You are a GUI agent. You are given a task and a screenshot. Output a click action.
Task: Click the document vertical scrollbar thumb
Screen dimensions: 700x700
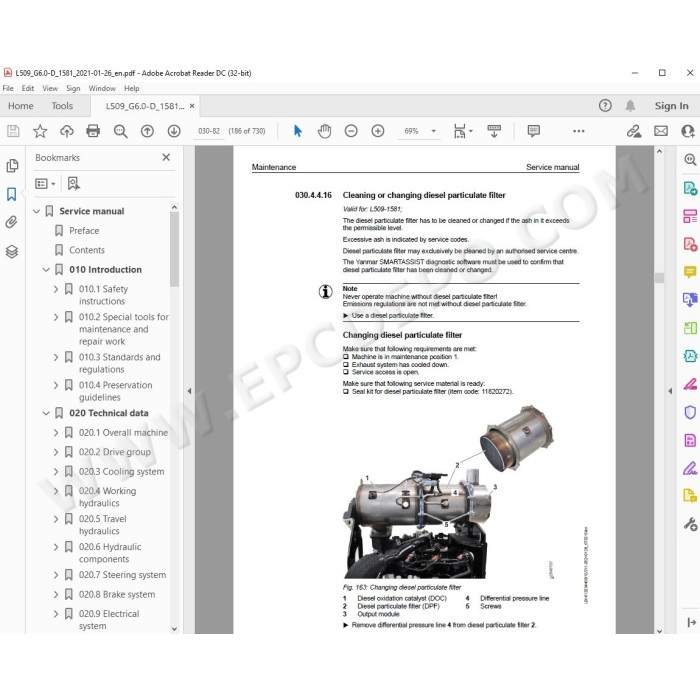coord(659,278)
